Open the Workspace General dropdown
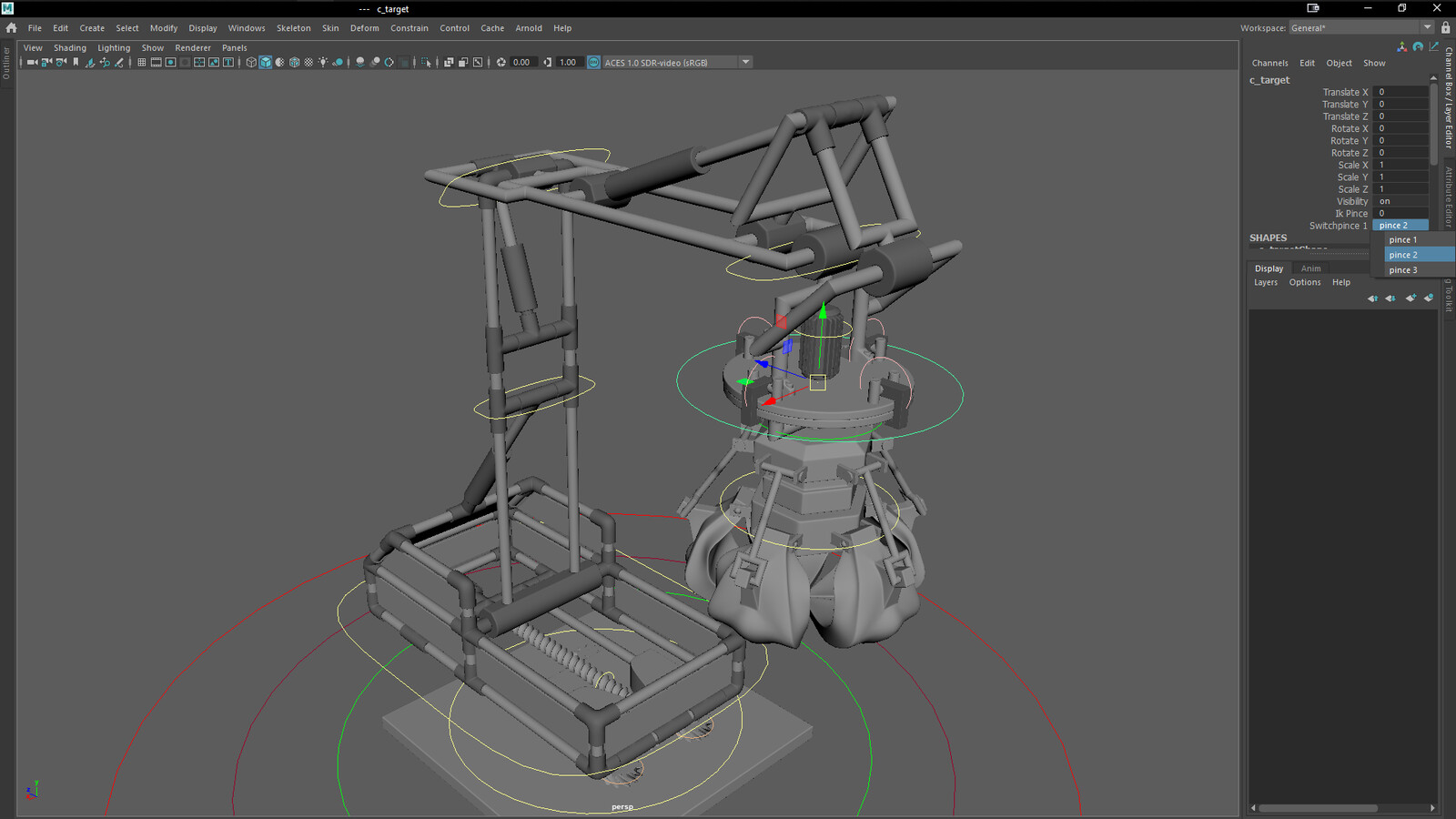 click(x=1361, y=27)
